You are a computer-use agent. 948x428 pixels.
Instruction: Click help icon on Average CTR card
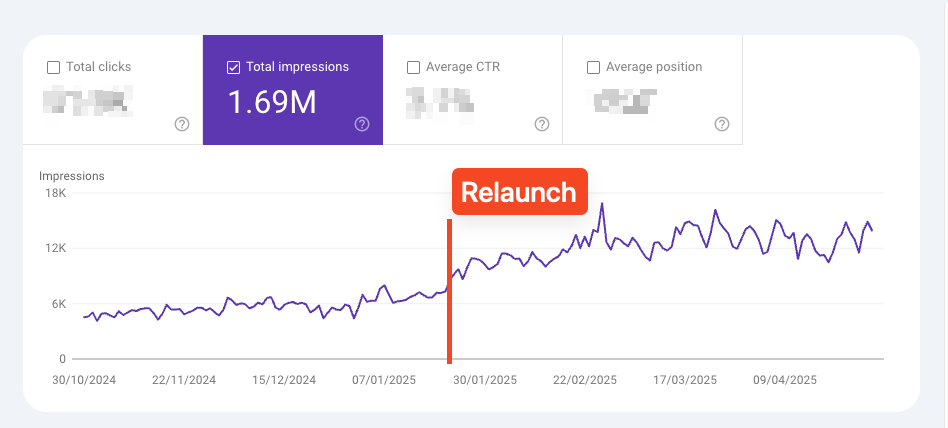(x=542, y=124)
